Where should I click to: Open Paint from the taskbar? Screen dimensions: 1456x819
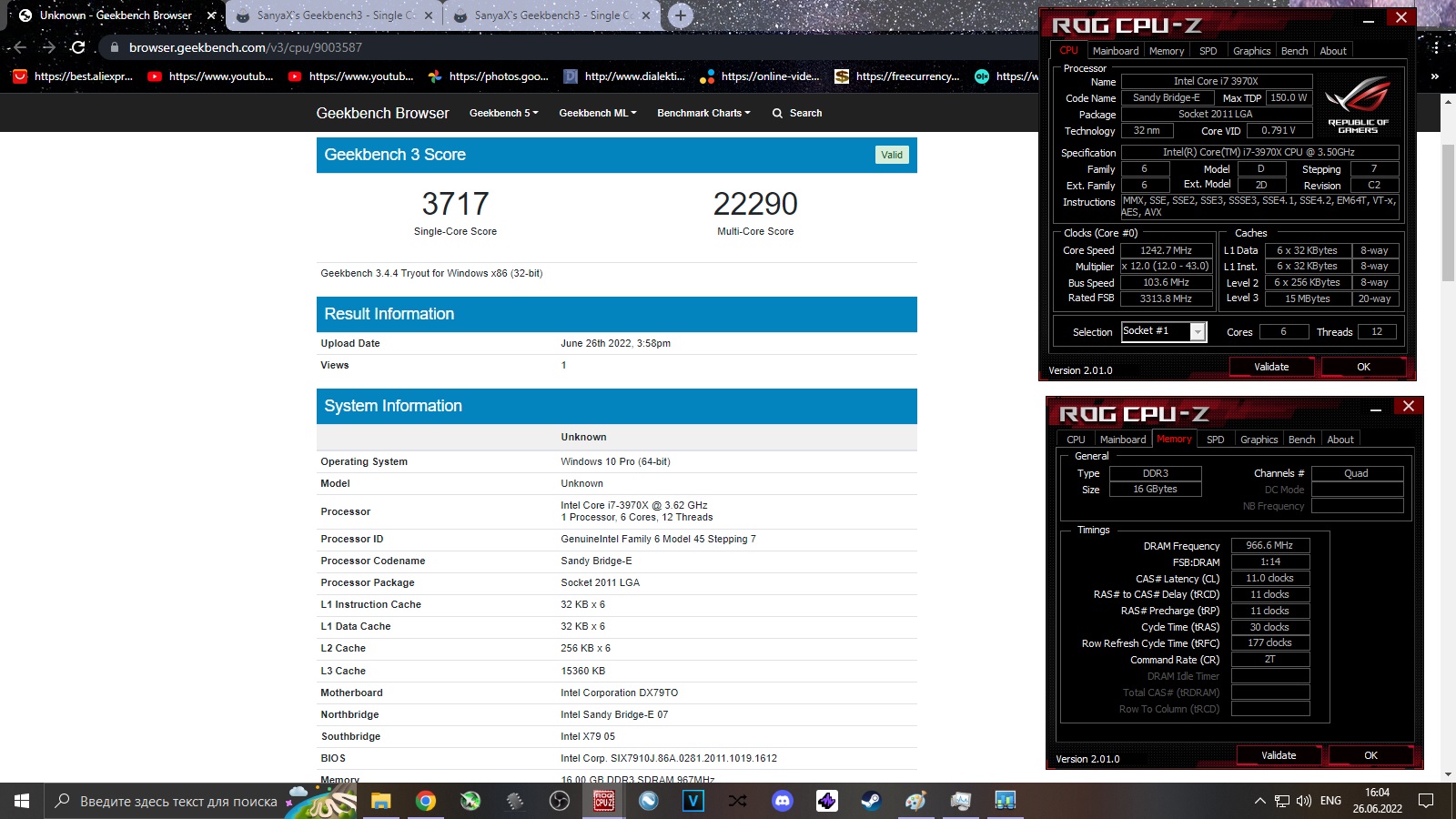click(915, 801)
